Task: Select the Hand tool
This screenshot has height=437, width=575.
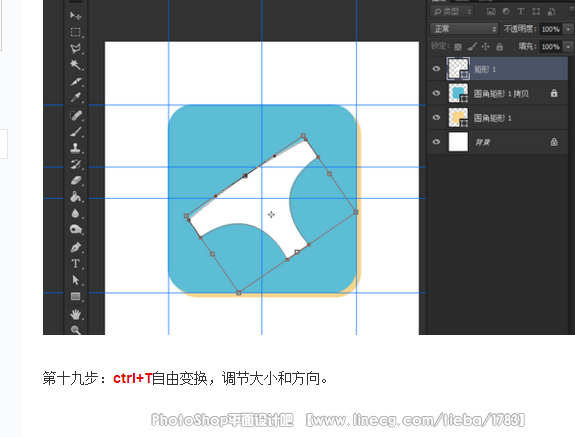Action: 76,314
